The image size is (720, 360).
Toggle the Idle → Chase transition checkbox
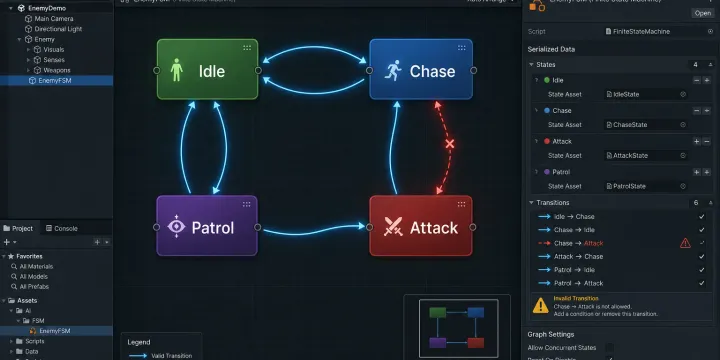[x=702, y=217]
